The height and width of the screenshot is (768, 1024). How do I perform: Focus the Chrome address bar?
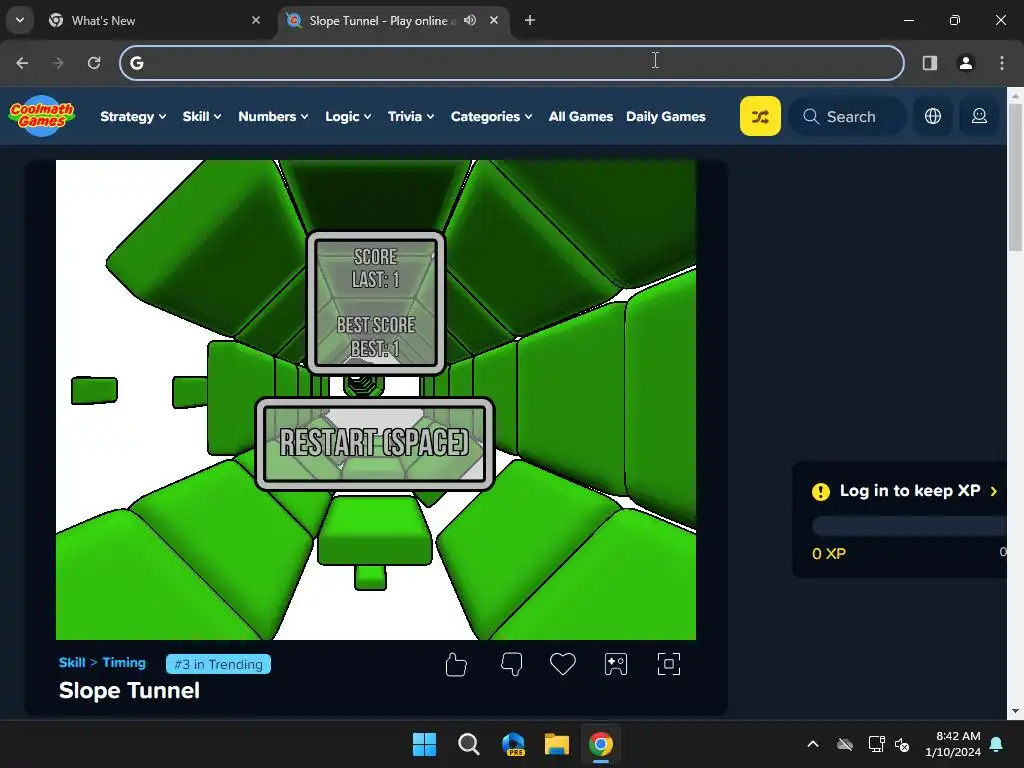(512, 63)
